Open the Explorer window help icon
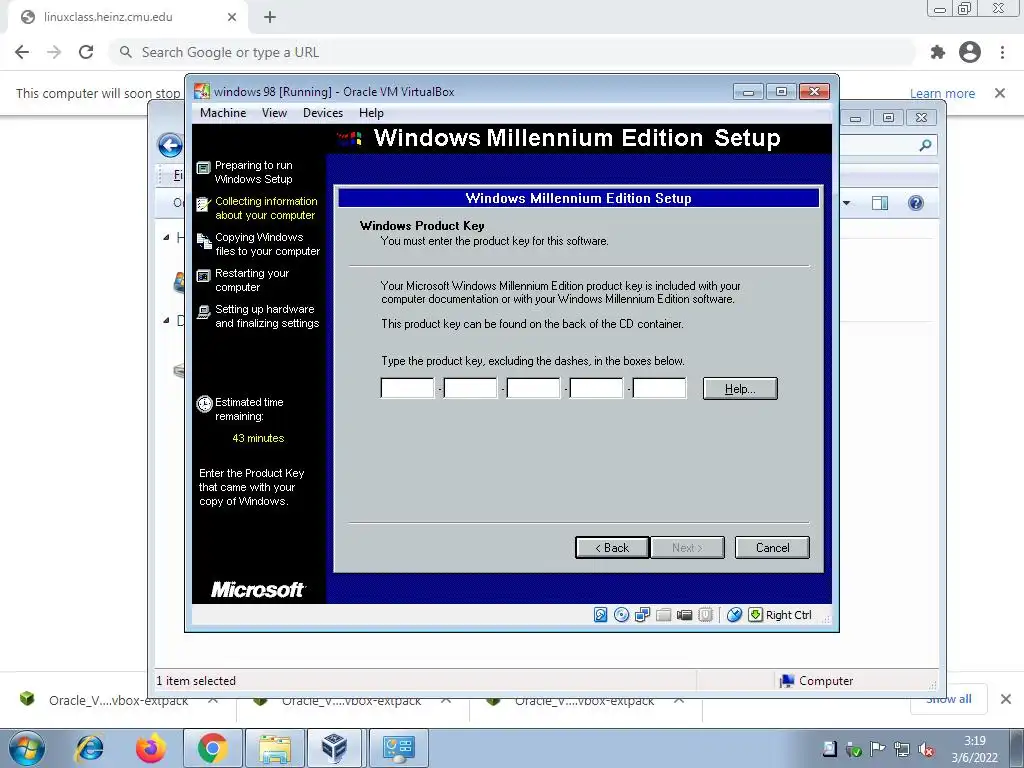The image size is (1024, 768). pyautogui.click(x=916, y=203)
